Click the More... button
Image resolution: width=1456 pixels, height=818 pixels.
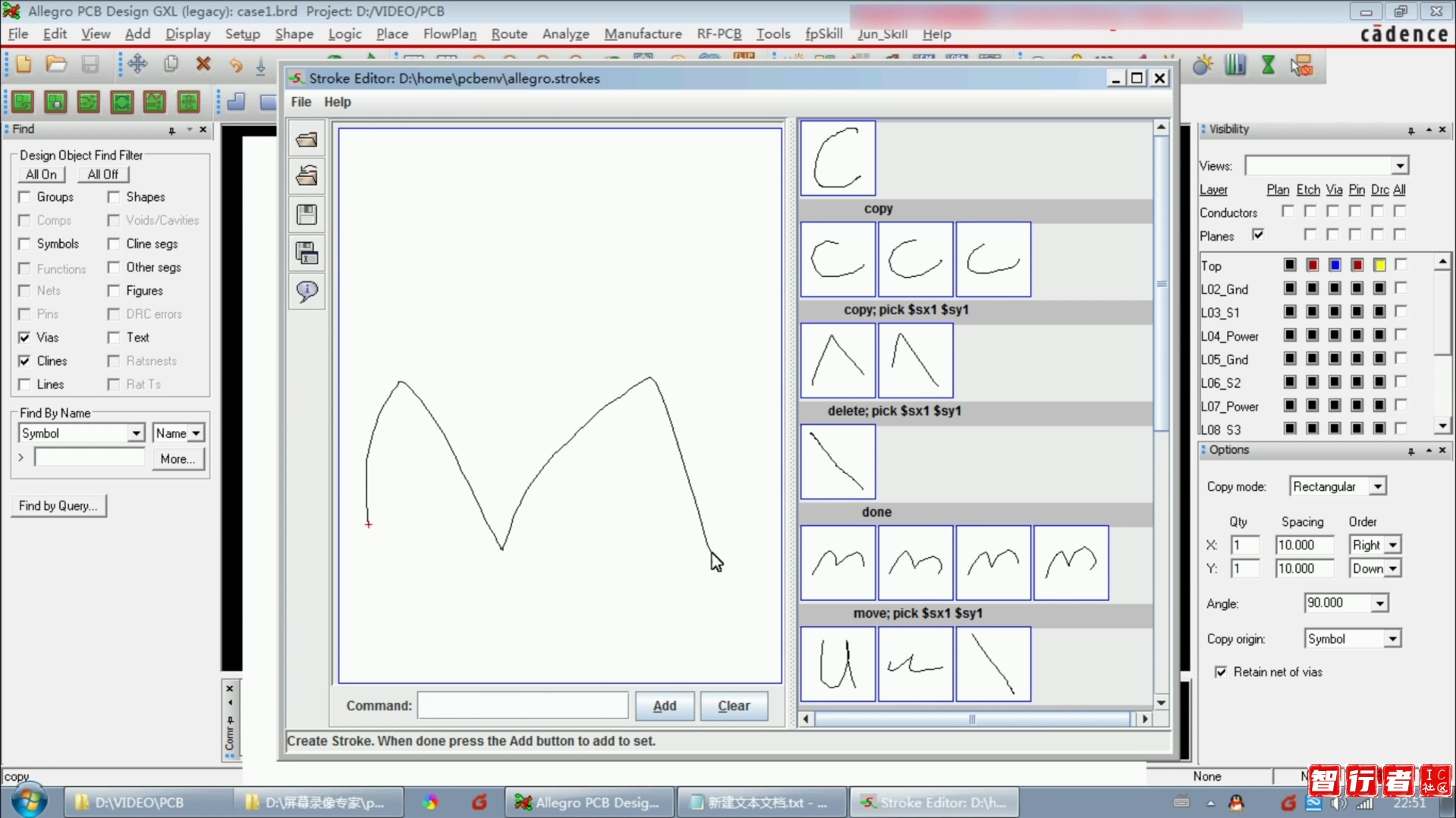178,459
